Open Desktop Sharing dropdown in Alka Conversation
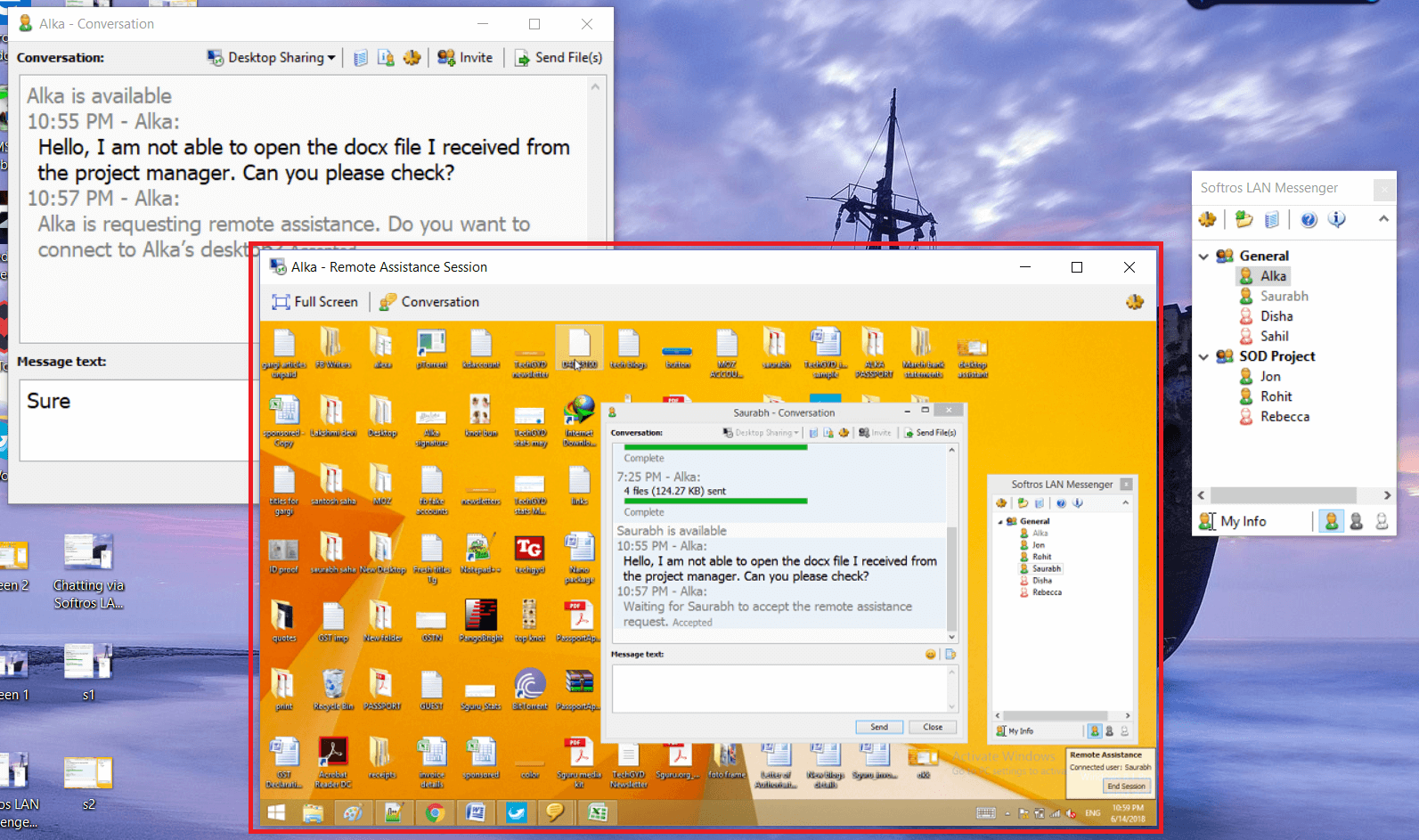Image resolution: width=1419 pixels, height=840 pixels. (271, 58)
